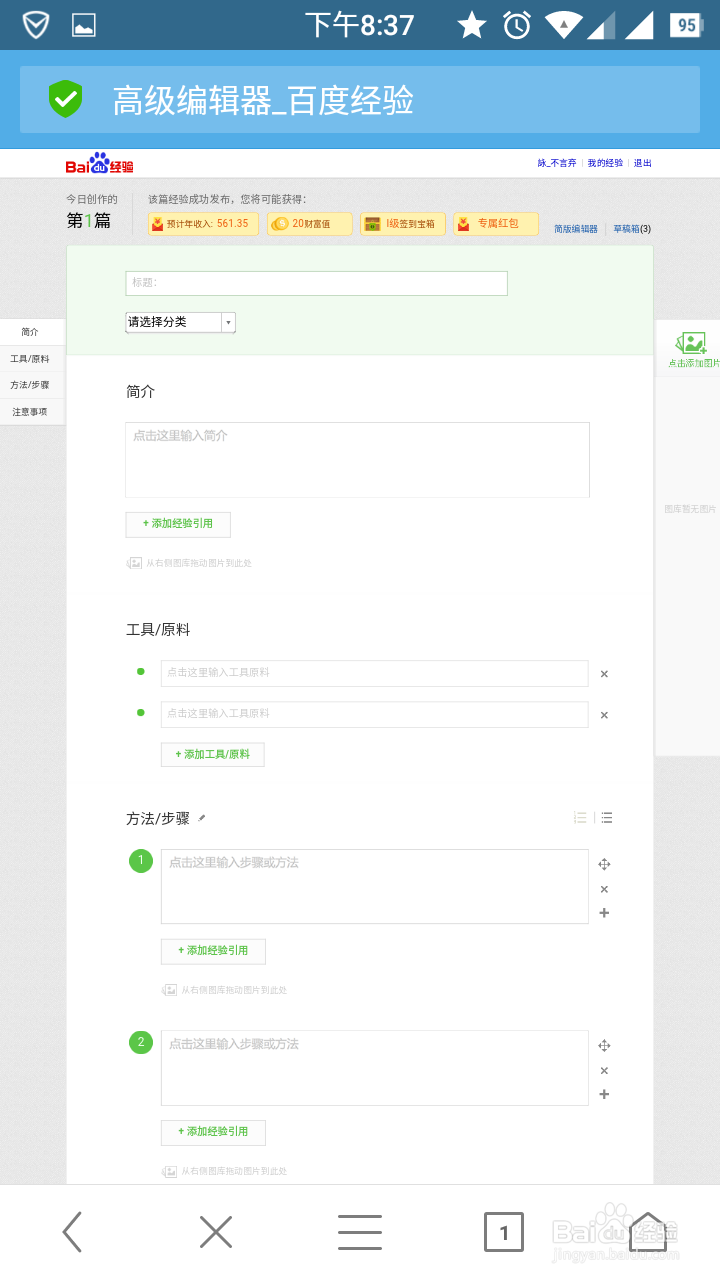Click the Baidu Jingyan logo
The image size is (720, 1280).
[100, 163]
